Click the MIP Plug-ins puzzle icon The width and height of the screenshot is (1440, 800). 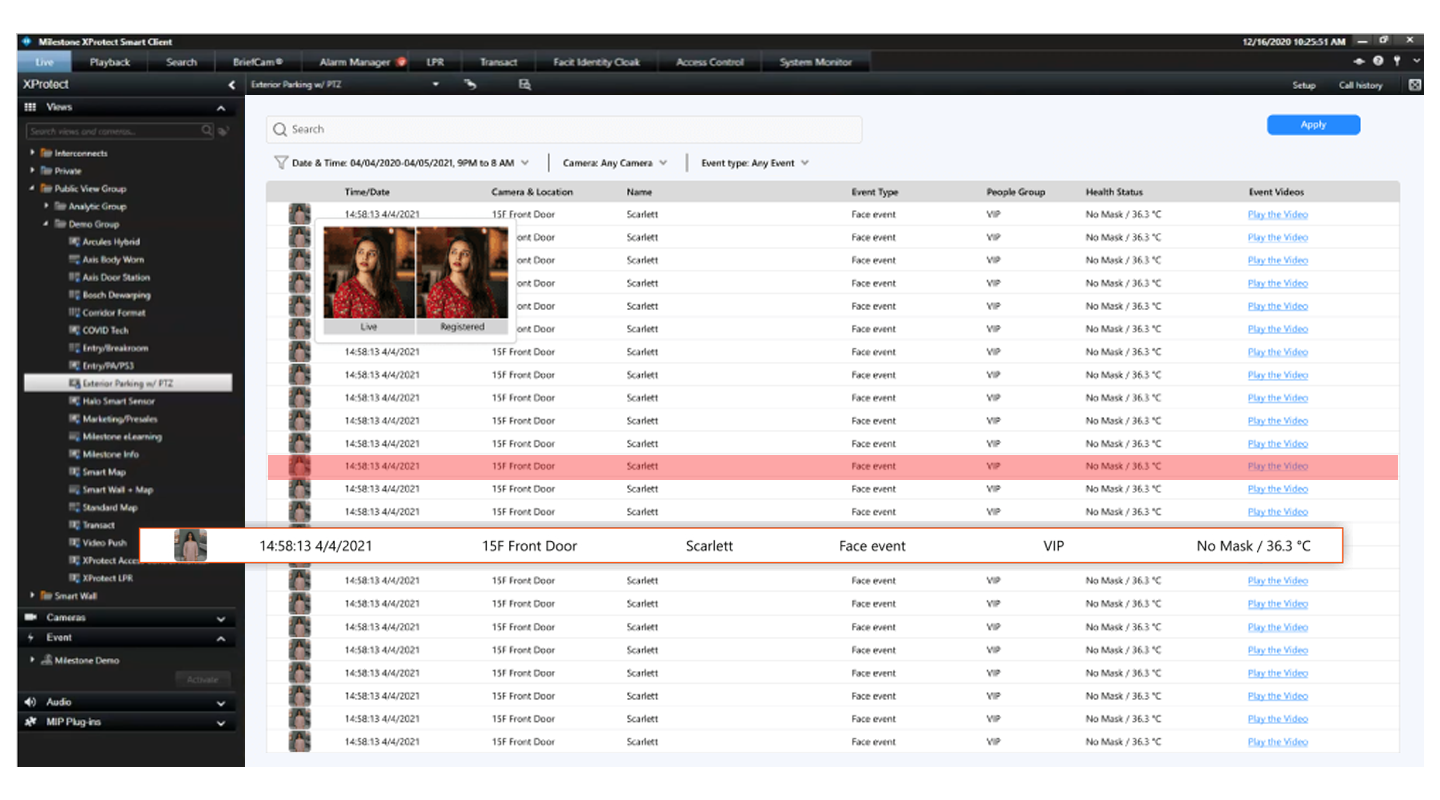click(x=30, y=722)
